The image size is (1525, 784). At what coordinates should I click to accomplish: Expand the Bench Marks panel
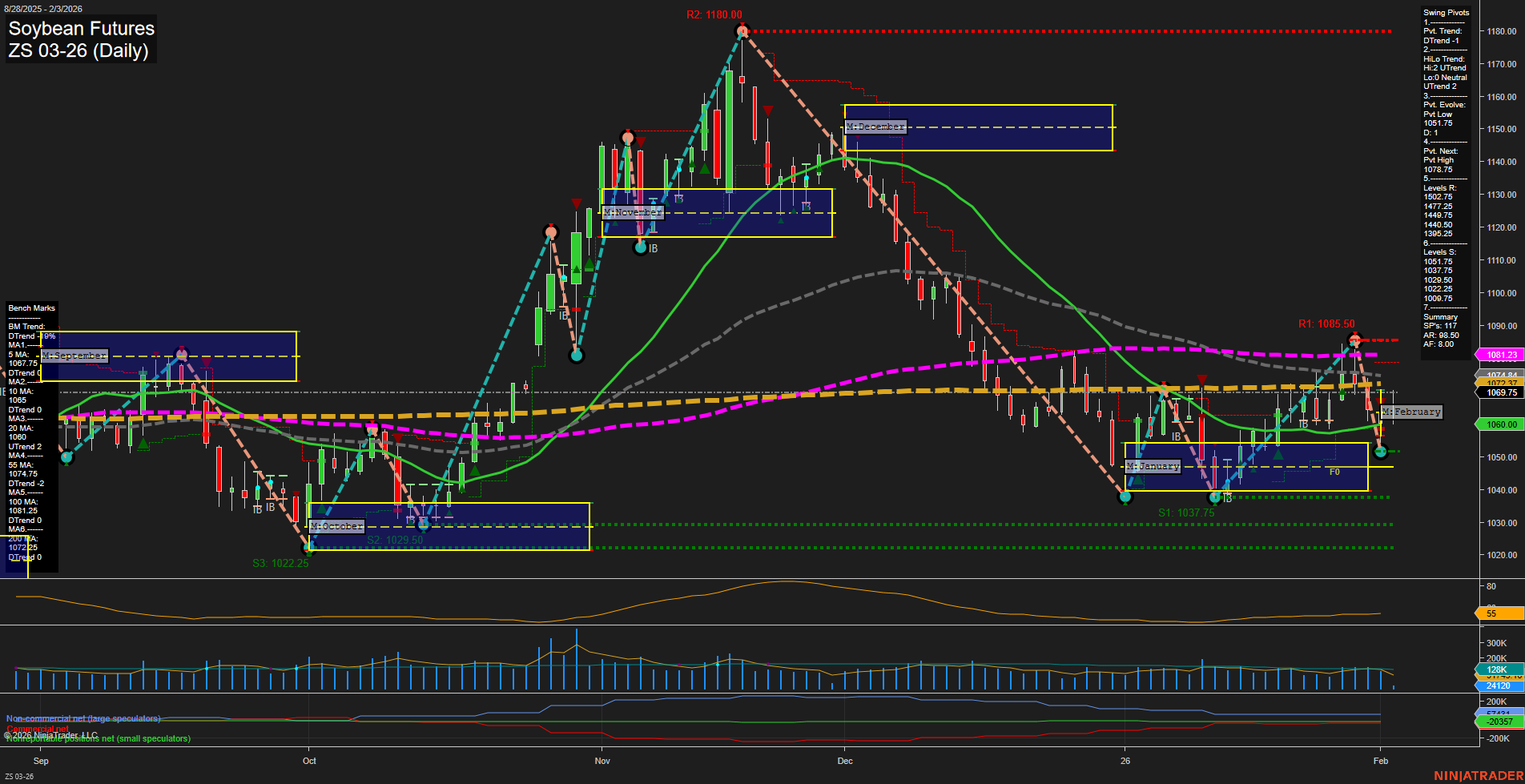point(31,308)
